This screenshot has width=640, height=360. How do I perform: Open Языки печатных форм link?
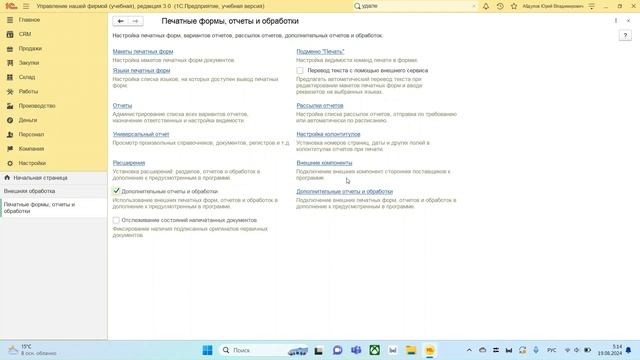(141, 70)
